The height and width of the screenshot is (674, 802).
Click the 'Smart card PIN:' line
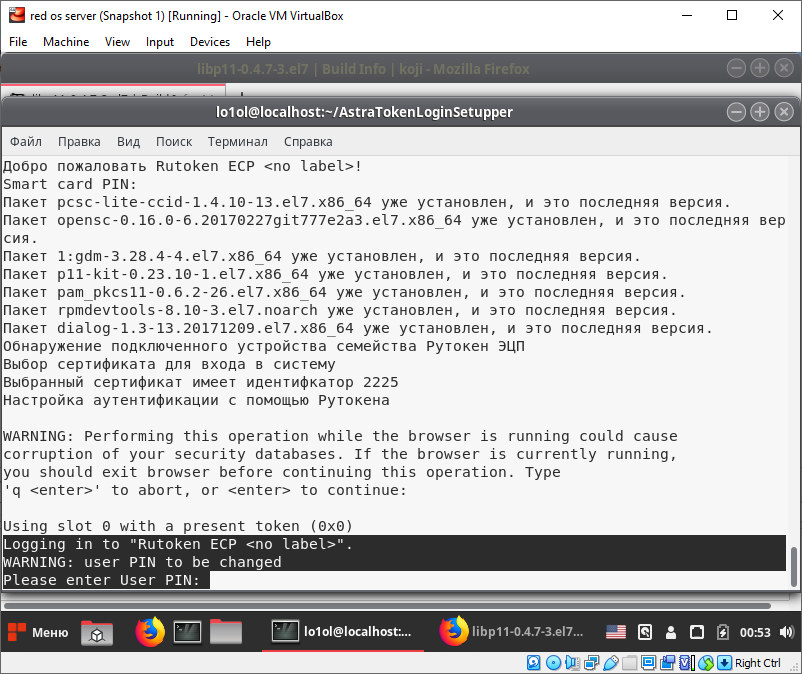[70, 184]
